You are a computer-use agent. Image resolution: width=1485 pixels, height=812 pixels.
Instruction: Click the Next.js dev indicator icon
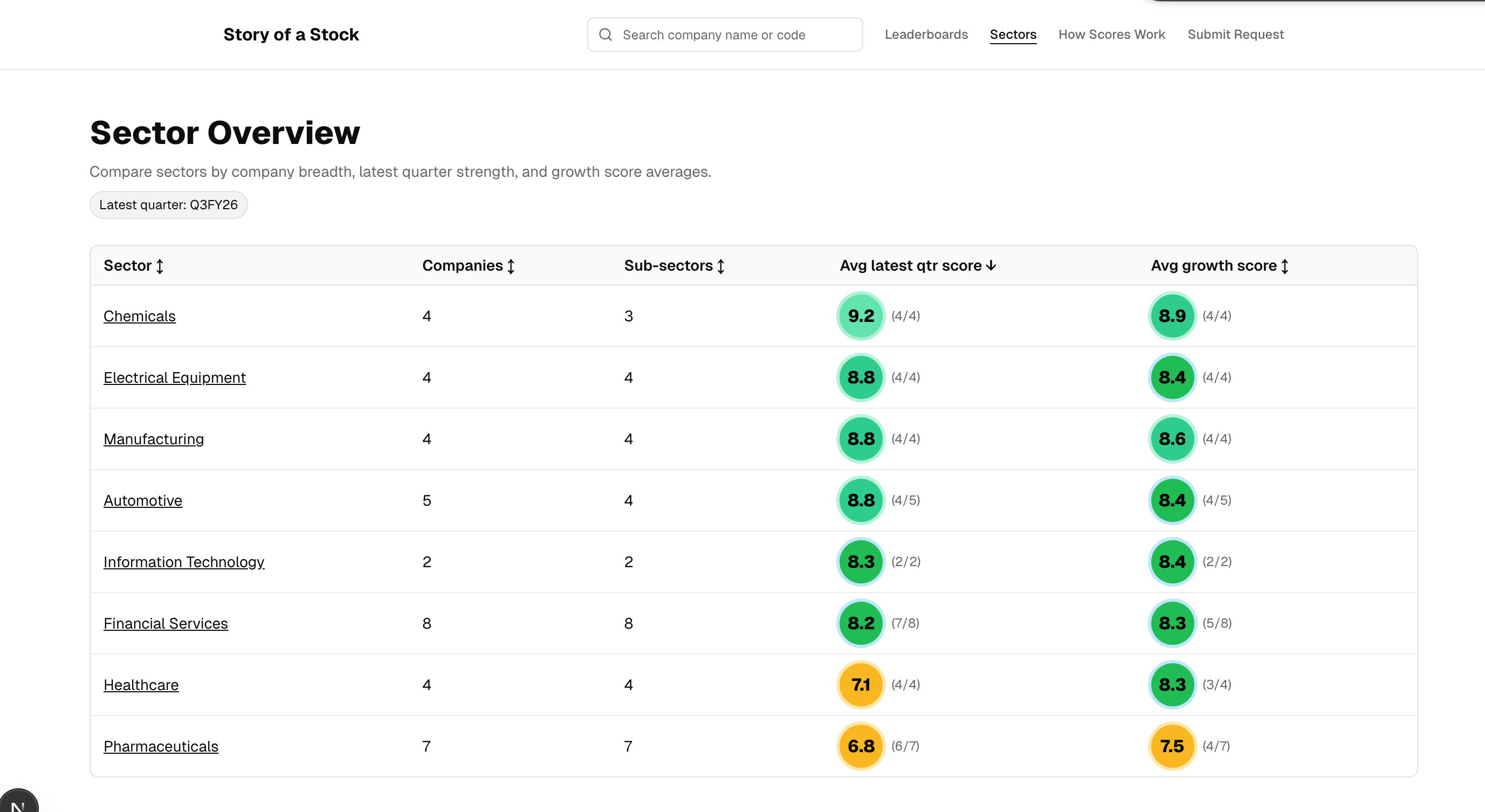pos(17,804)
